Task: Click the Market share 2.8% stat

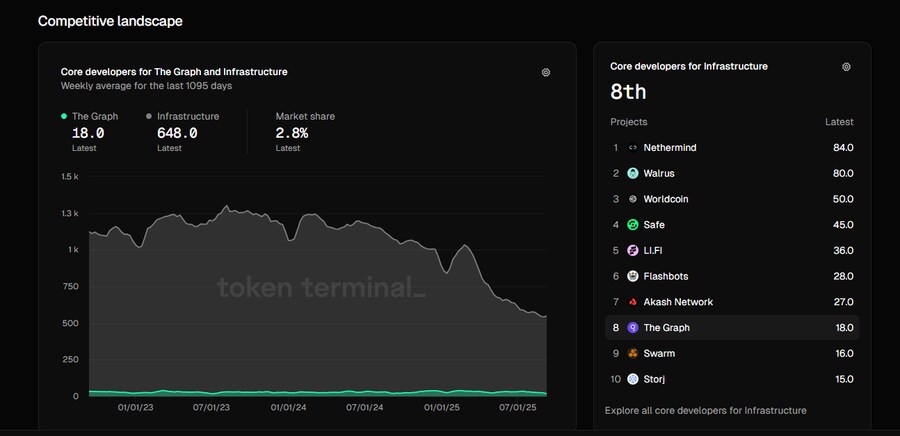Action: point(292,133)
